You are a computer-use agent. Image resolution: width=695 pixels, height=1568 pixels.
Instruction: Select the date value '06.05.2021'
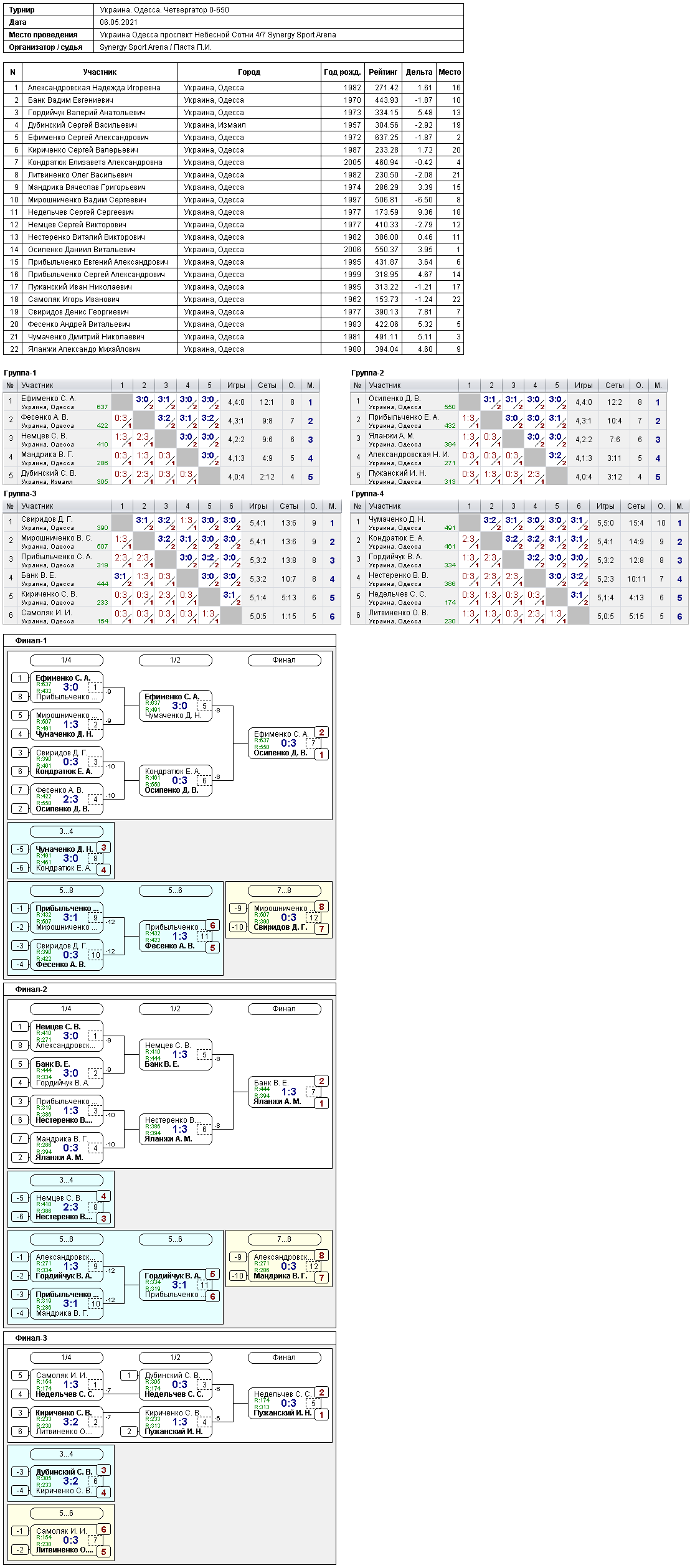119,22
